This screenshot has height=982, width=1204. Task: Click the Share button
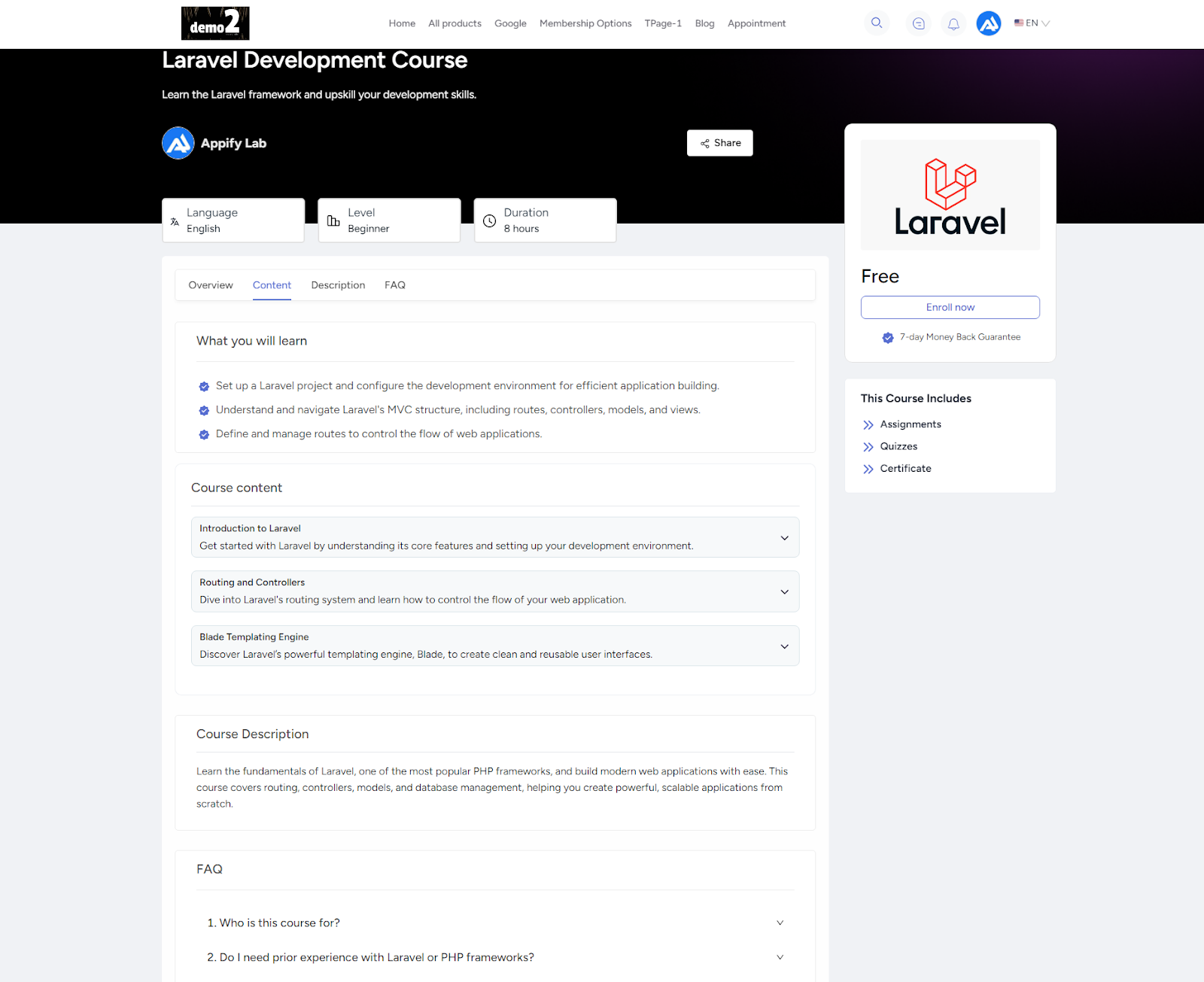[720, 143]
